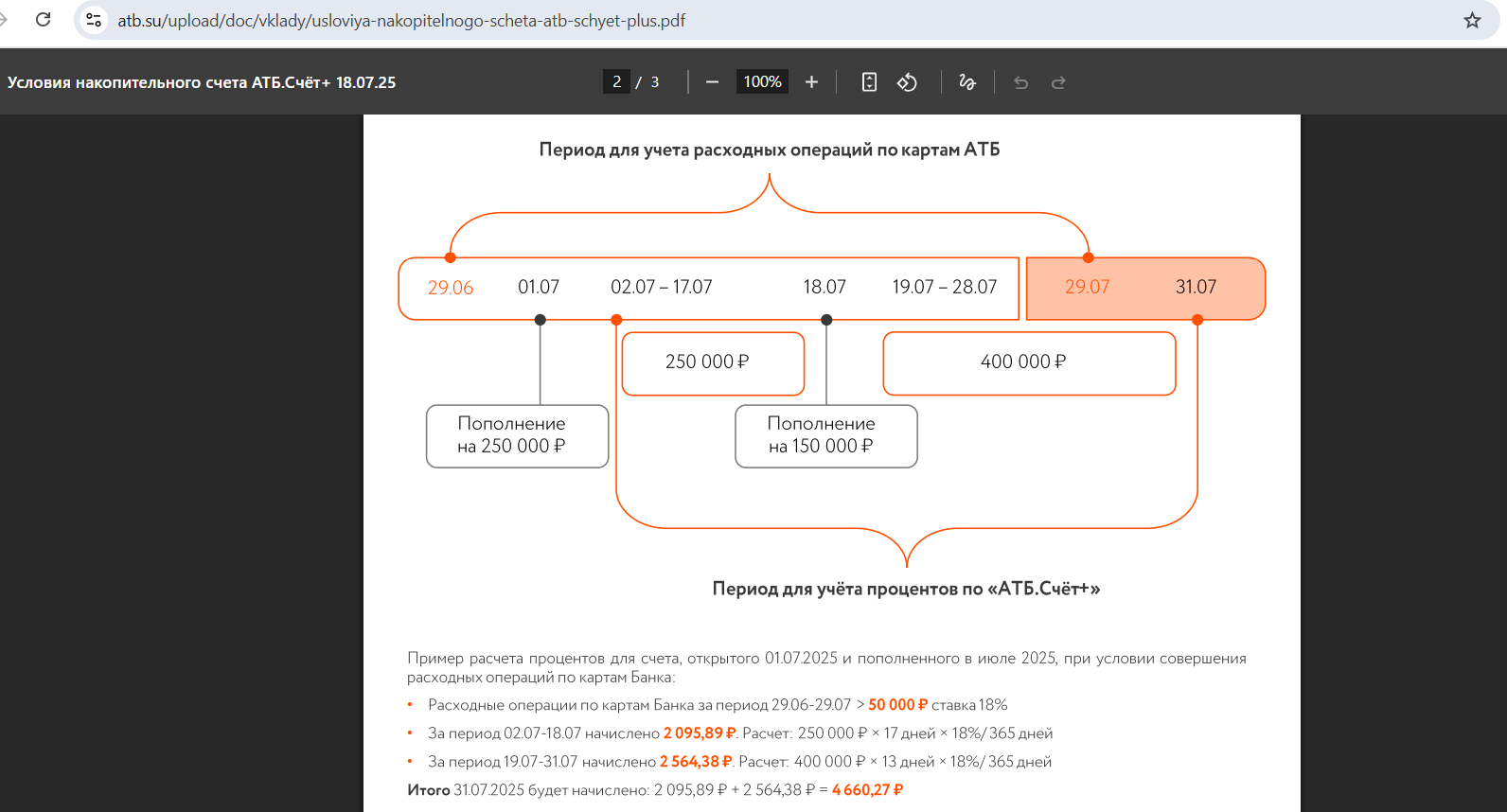Click the accrued amount 2 564,38 ₽ in orange
The image size is (1507, 812).
[696, 762]
